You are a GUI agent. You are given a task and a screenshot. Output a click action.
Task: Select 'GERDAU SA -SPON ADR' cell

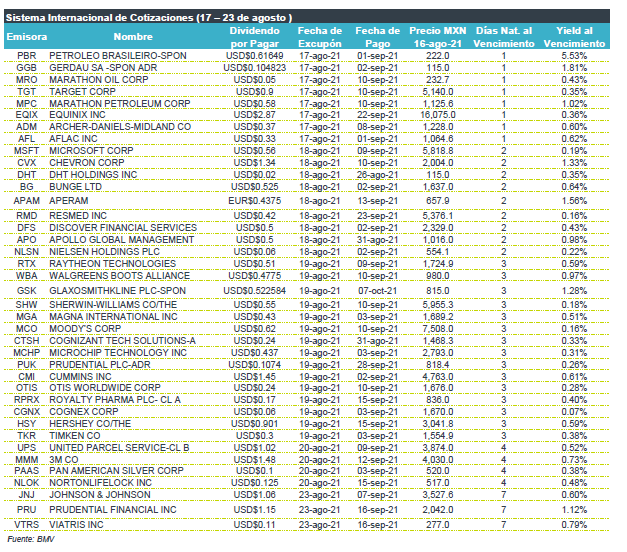coord(103,68)
